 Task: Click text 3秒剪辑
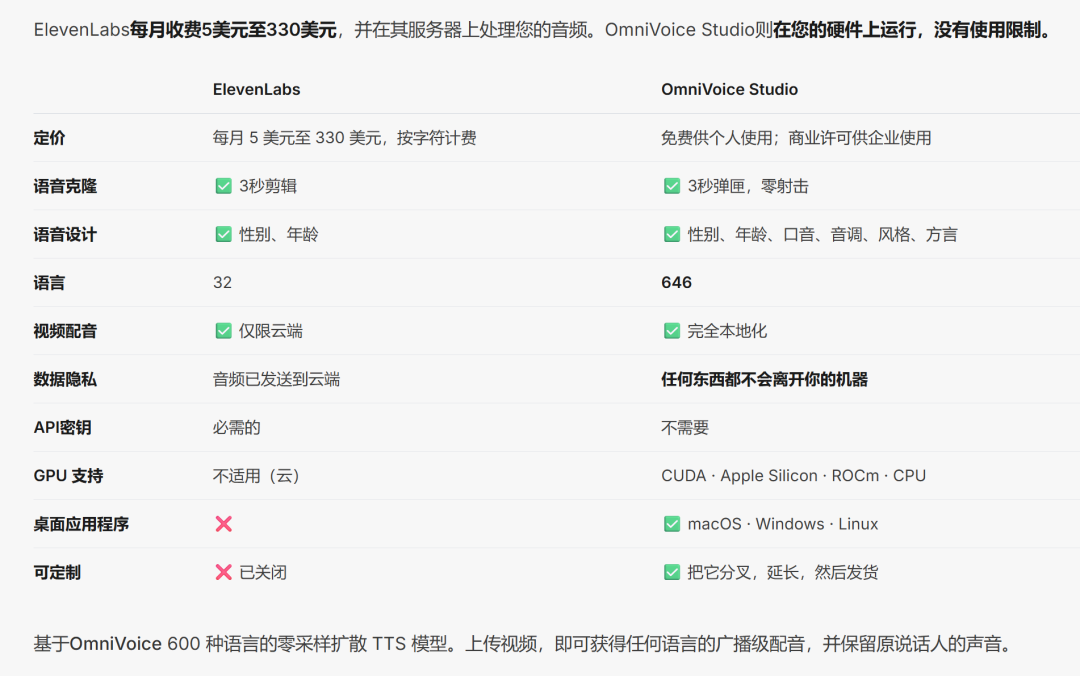click(268, 186)
